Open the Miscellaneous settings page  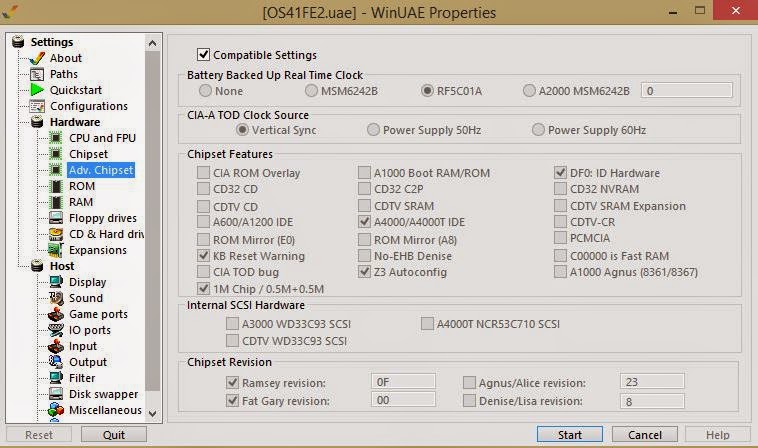(x=105, y=410)
